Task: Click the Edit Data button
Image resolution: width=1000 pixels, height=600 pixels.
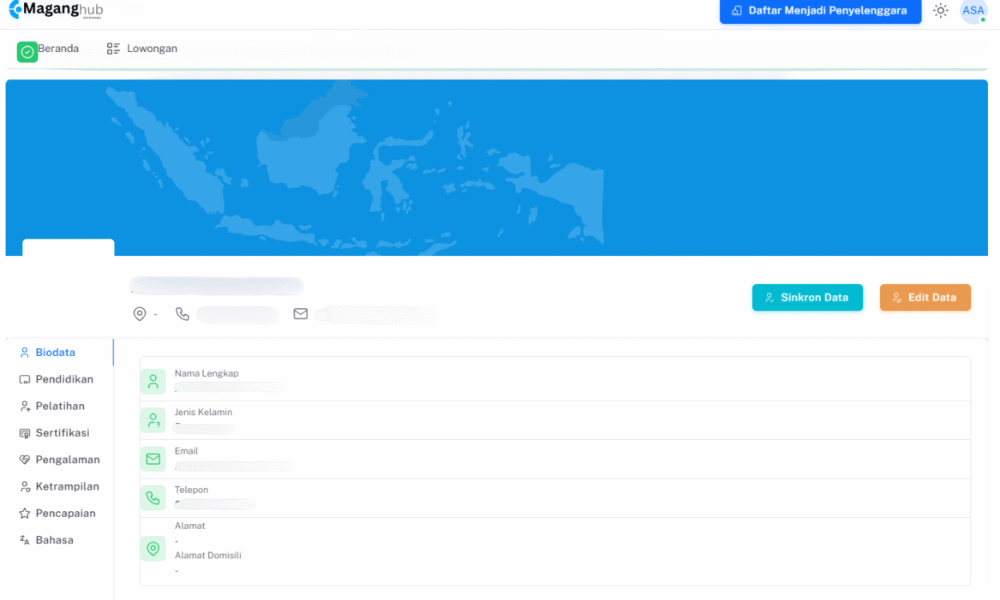Action: tap(925, 298)
